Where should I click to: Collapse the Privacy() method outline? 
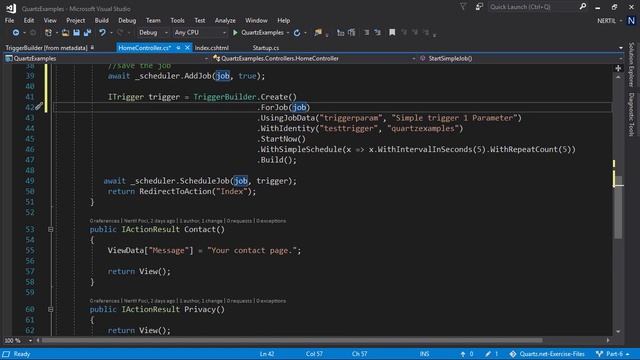pyautogui.click(x=51, y=309)
